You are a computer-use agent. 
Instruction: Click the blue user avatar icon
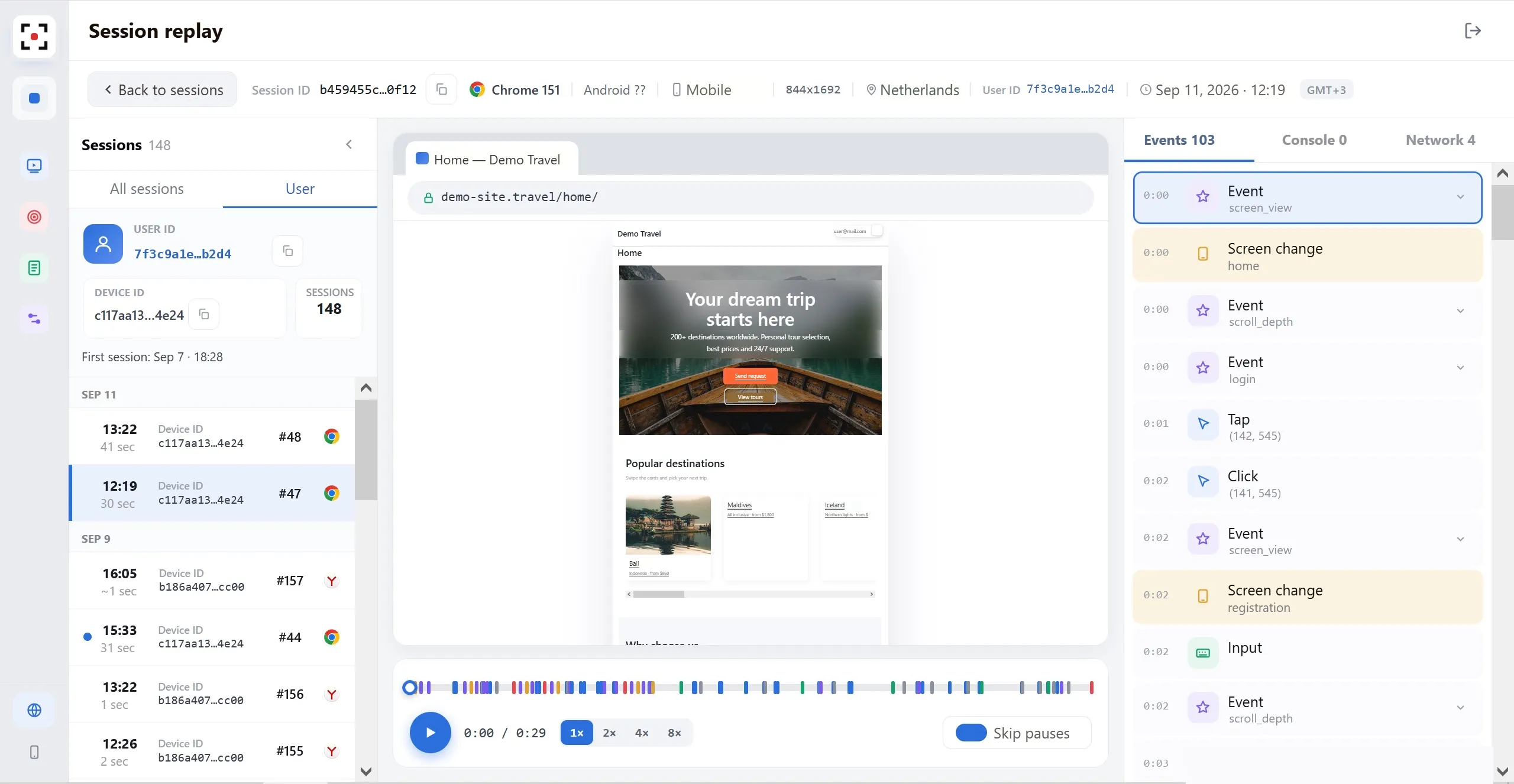click(x=103, y=244)
